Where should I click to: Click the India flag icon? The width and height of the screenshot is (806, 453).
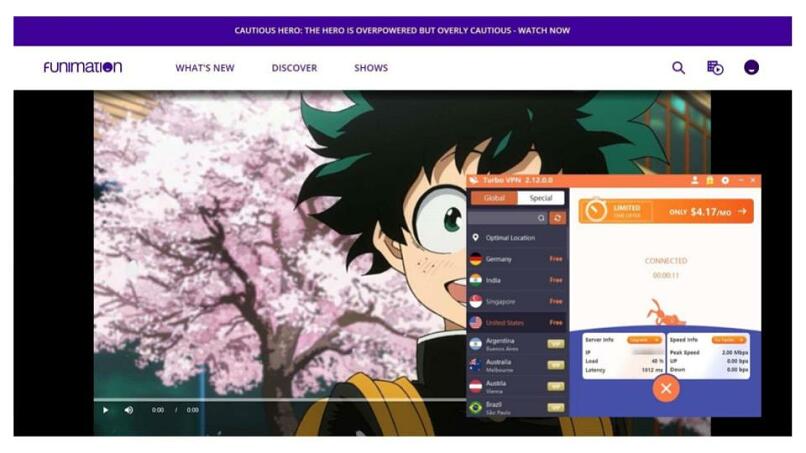pyautogui.click(x=476, y=280)
